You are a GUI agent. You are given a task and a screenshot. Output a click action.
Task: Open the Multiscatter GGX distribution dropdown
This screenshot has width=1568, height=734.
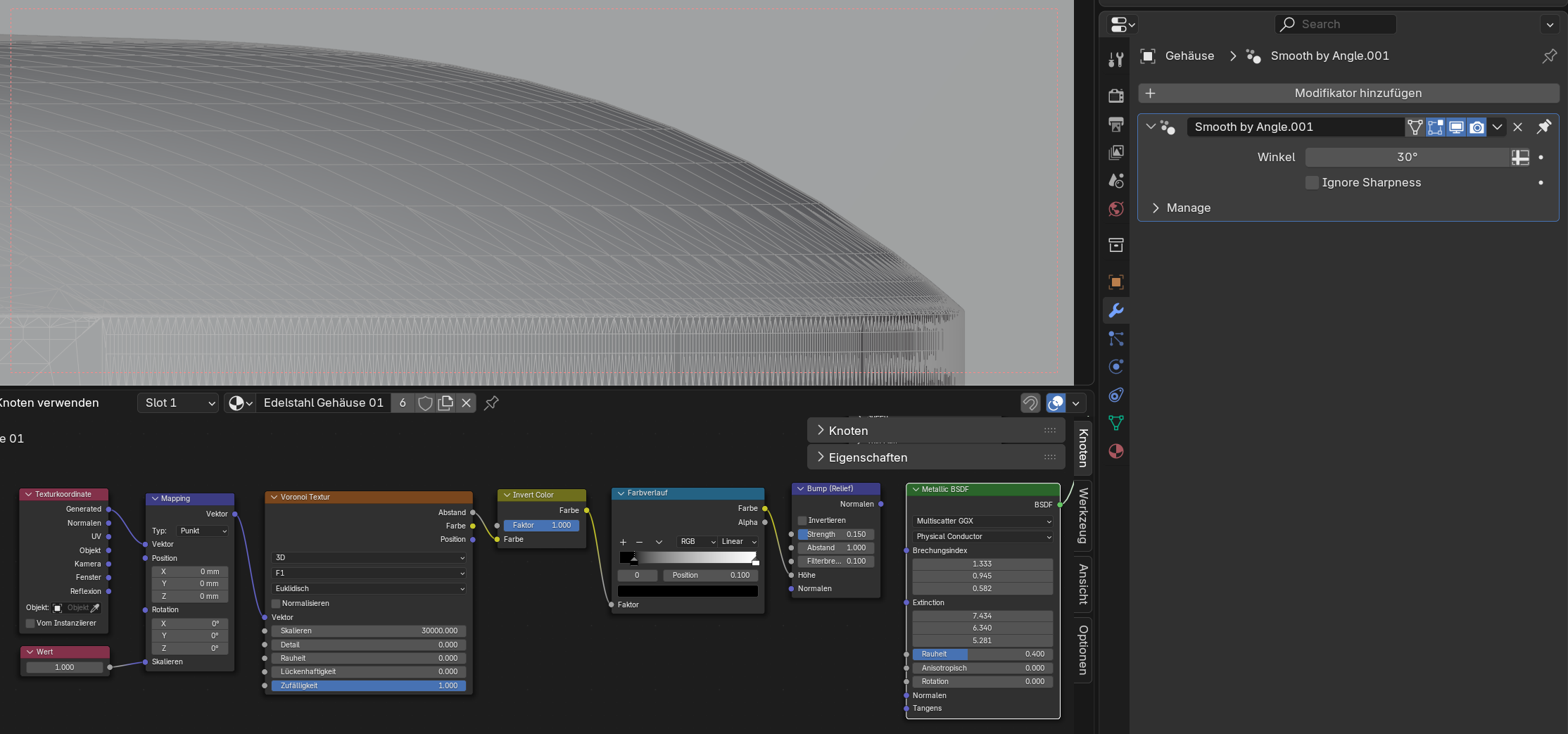(982, 521)
